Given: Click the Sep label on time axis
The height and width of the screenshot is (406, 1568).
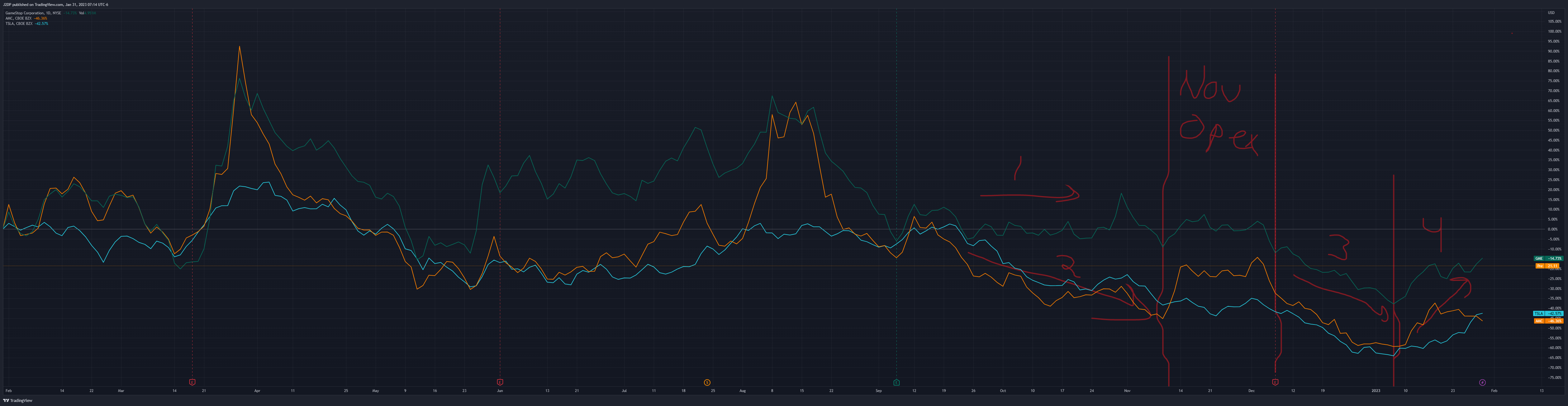Looking at the screenshot, I should click(x=878, y=391).
